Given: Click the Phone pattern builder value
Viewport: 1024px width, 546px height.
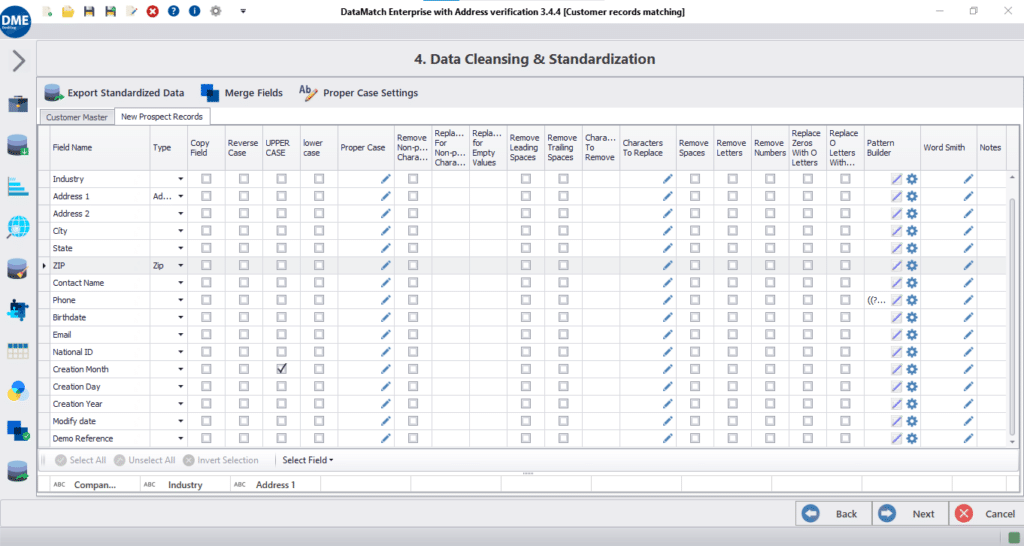Looking at the screenshot, I should [877, 300].
